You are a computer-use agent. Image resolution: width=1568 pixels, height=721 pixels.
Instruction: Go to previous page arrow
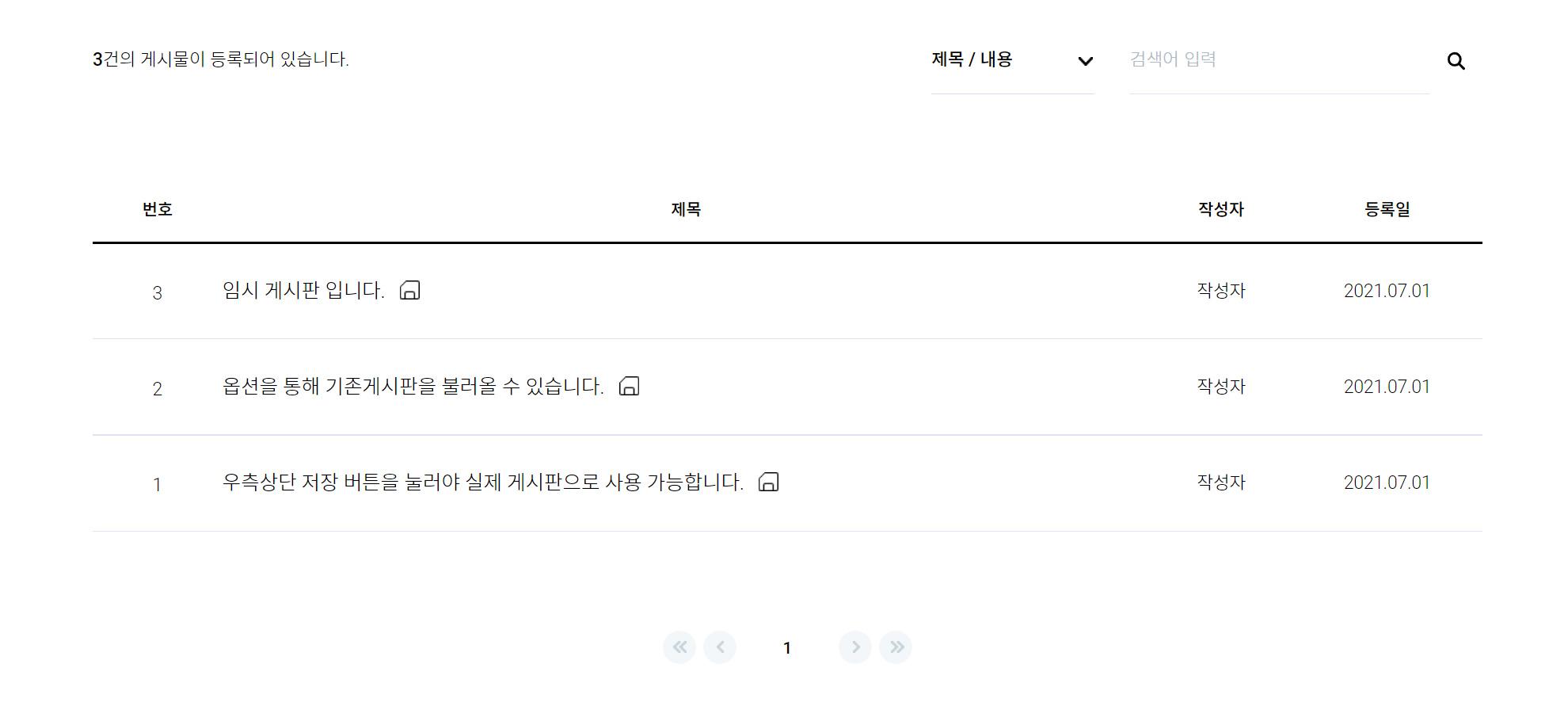(720, 647)
